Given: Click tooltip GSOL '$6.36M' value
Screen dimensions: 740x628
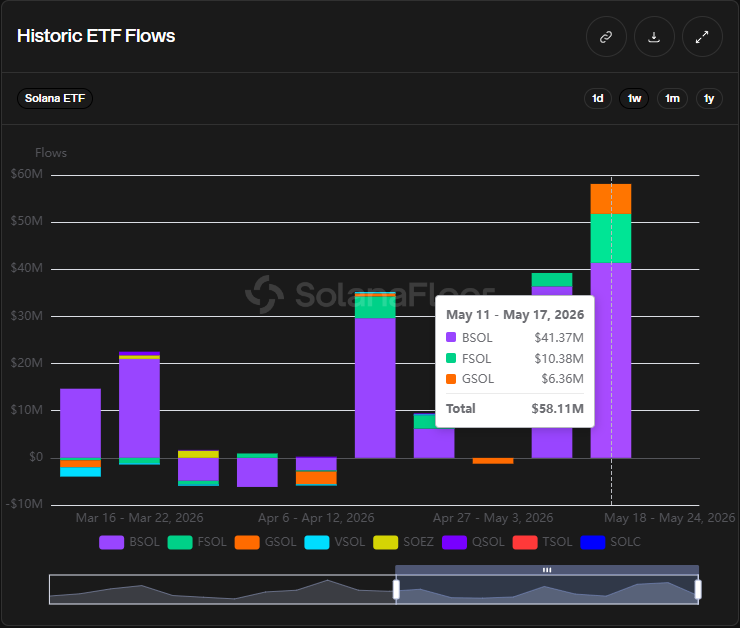Looking at the screenshot, I should [562, 379].
